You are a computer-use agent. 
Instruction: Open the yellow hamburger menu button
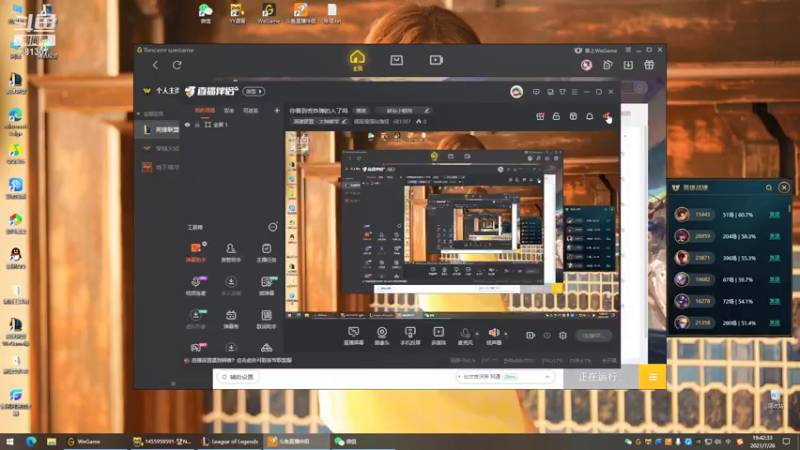click(x=653, y=377)
